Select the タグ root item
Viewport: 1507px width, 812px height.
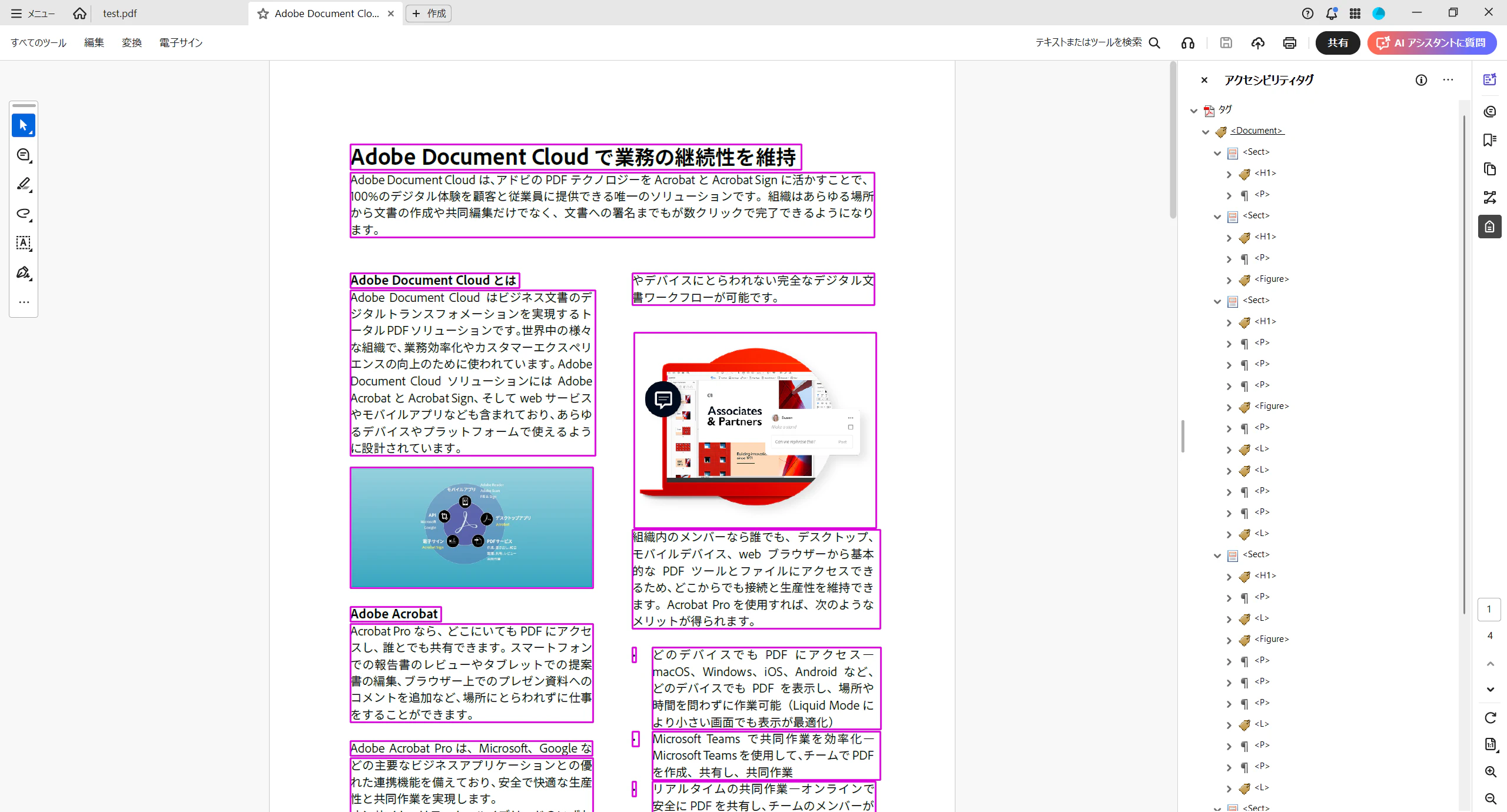pos(1225,109)
